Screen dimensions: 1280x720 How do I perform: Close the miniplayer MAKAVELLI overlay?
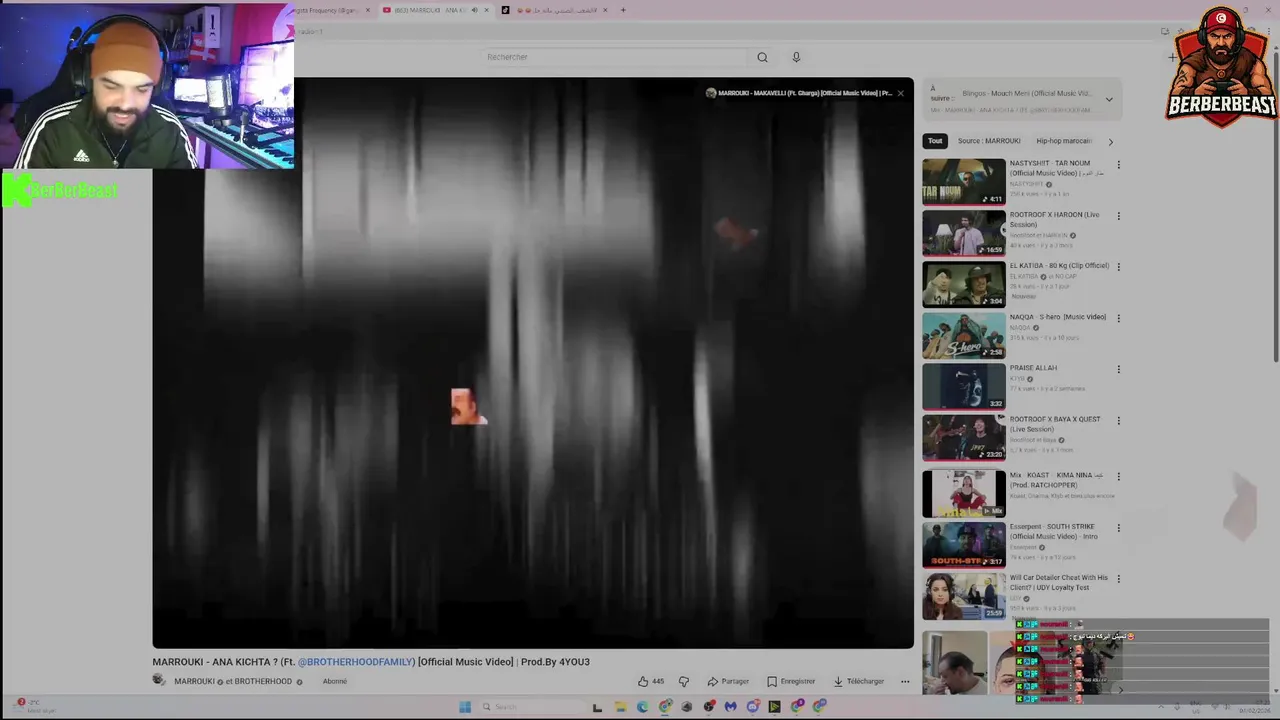tap(900, 93)
